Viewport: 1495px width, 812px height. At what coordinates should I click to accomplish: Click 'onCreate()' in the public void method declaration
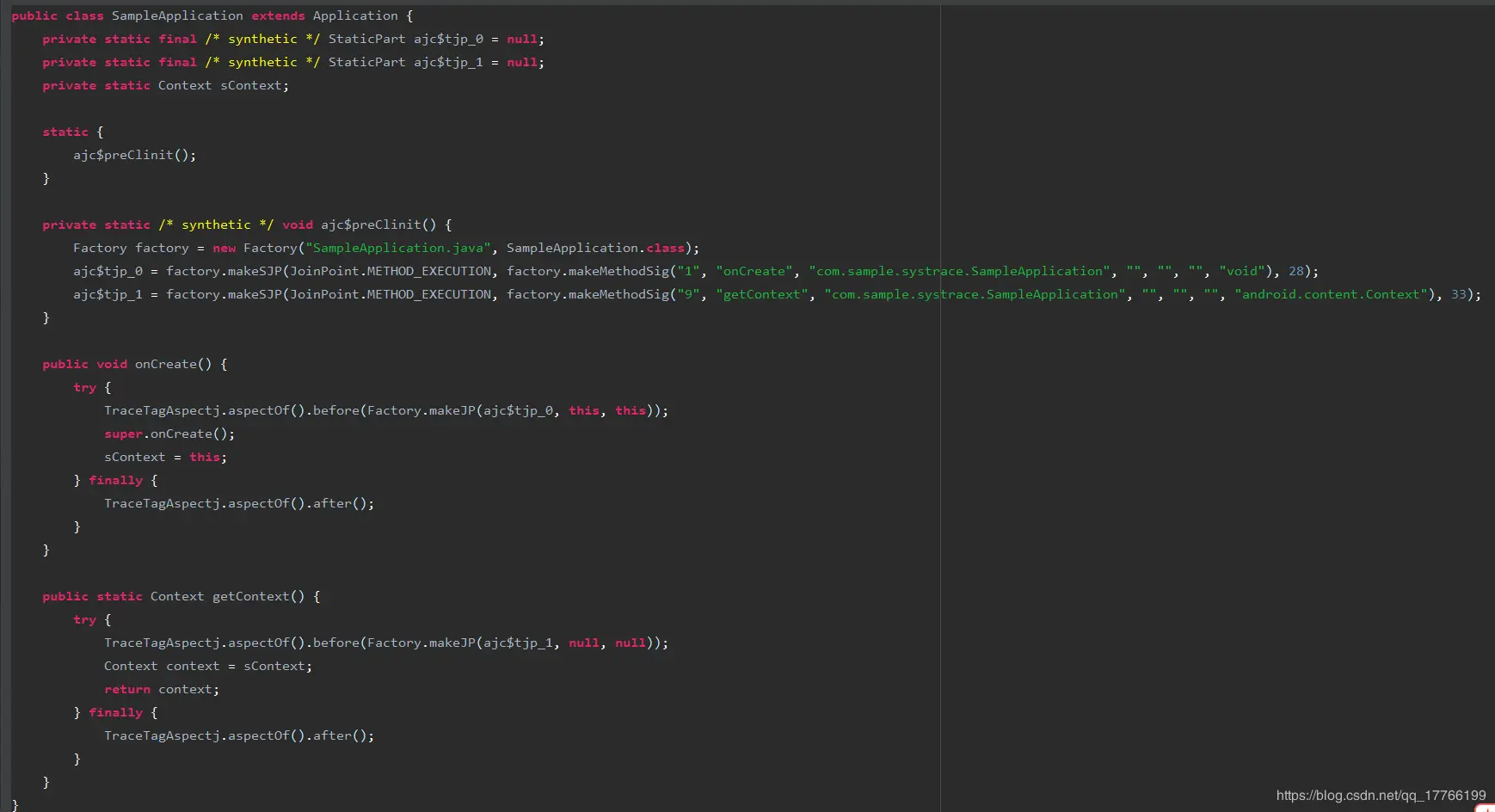click(173, 364)
